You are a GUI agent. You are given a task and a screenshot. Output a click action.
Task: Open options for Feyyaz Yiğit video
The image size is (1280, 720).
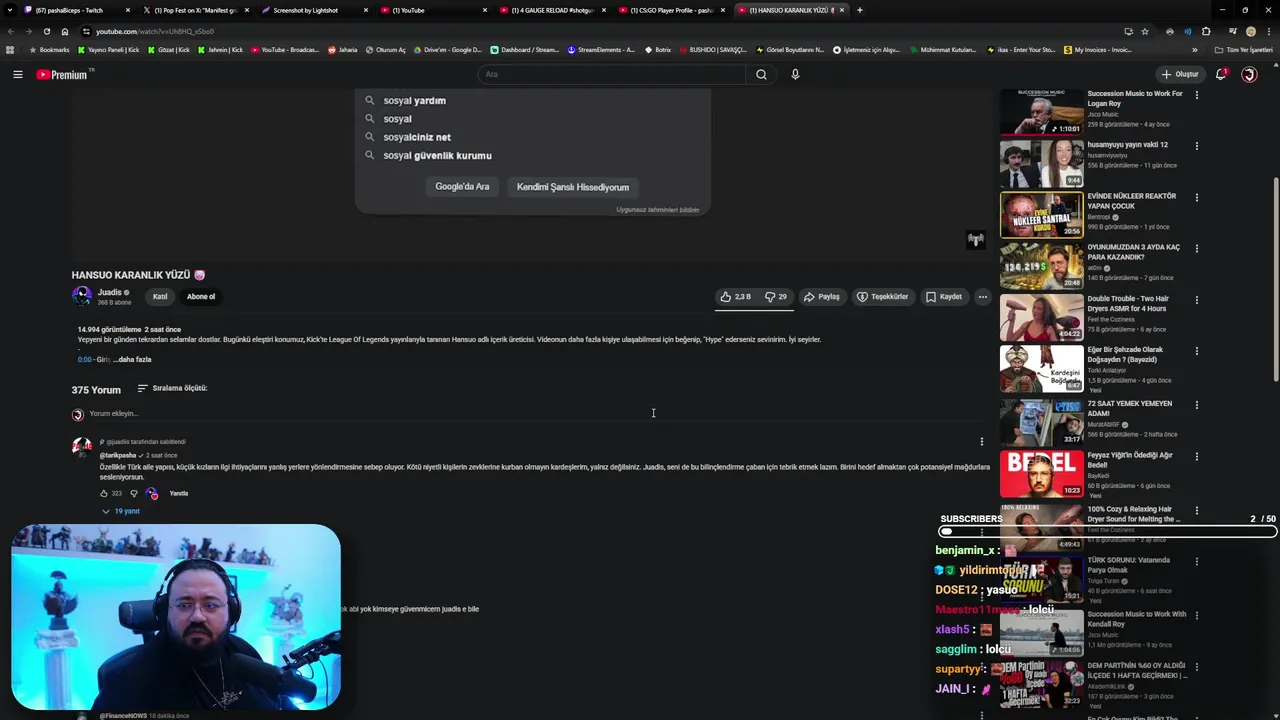tap(1196, 457)
